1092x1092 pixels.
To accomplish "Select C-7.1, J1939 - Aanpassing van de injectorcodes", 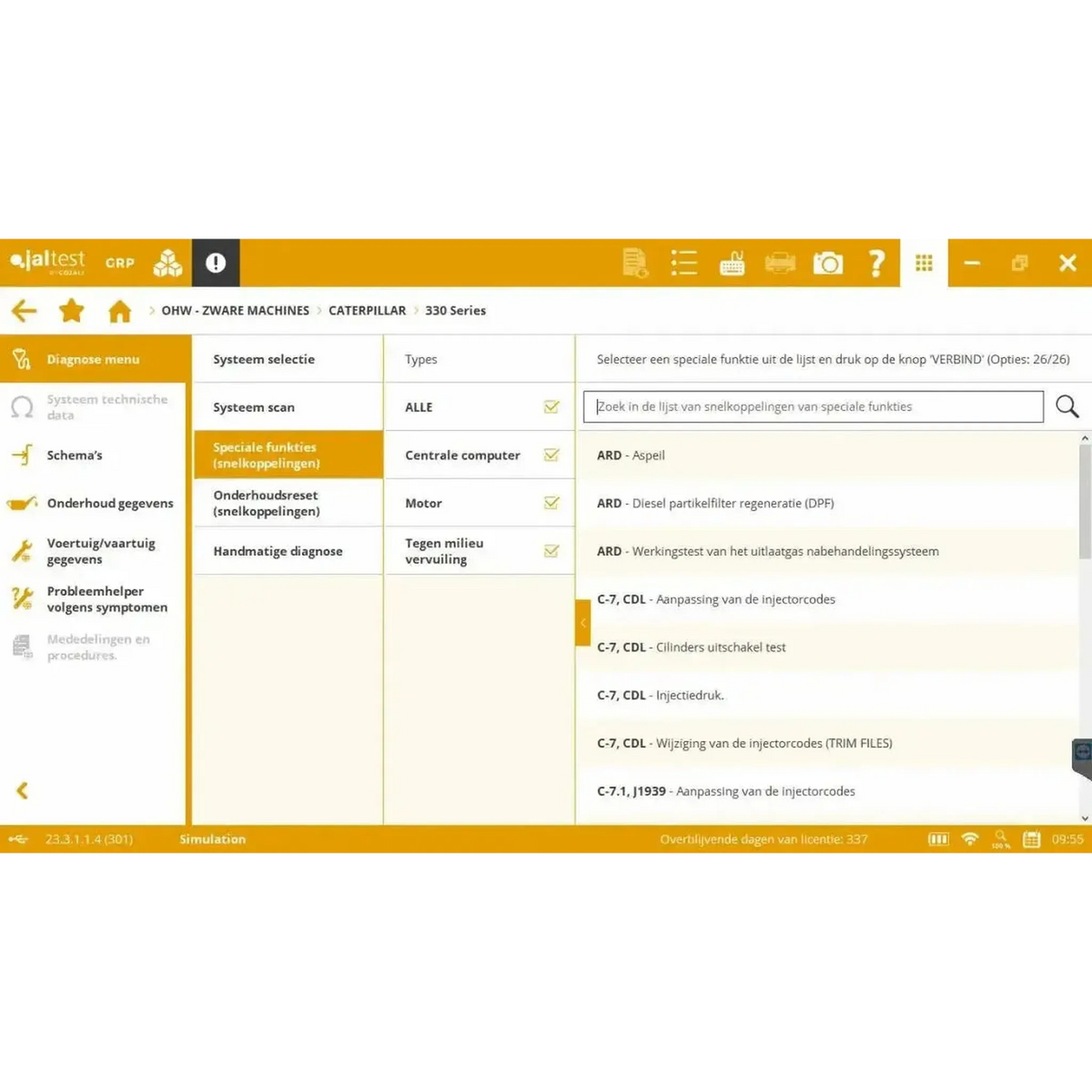I will click(x=827, y=791).
